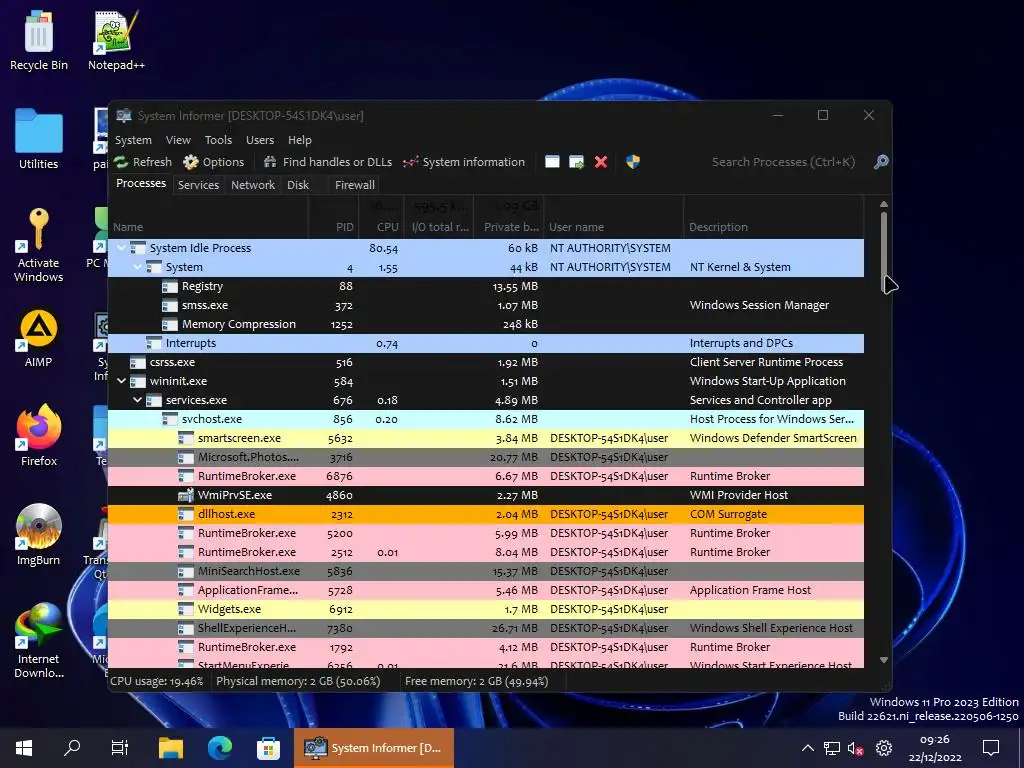Select the Processes tab
Screen dimensions: 1024x768
click(141, 184)
